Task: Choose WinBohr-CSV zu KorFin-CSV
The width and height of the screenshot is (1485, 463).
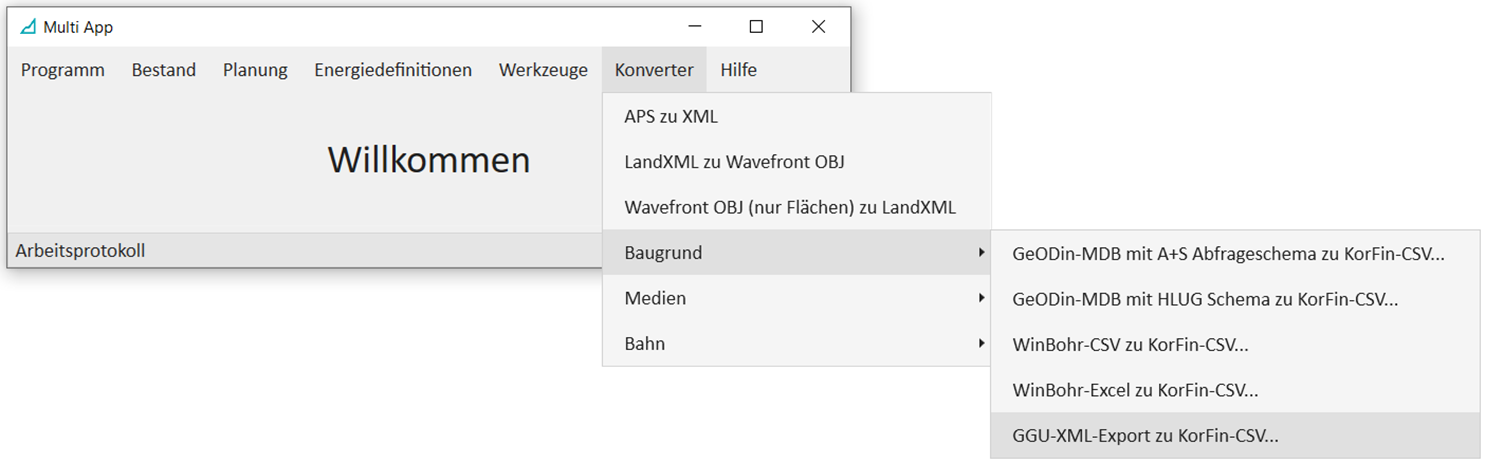Action: tap(1235, 345)
